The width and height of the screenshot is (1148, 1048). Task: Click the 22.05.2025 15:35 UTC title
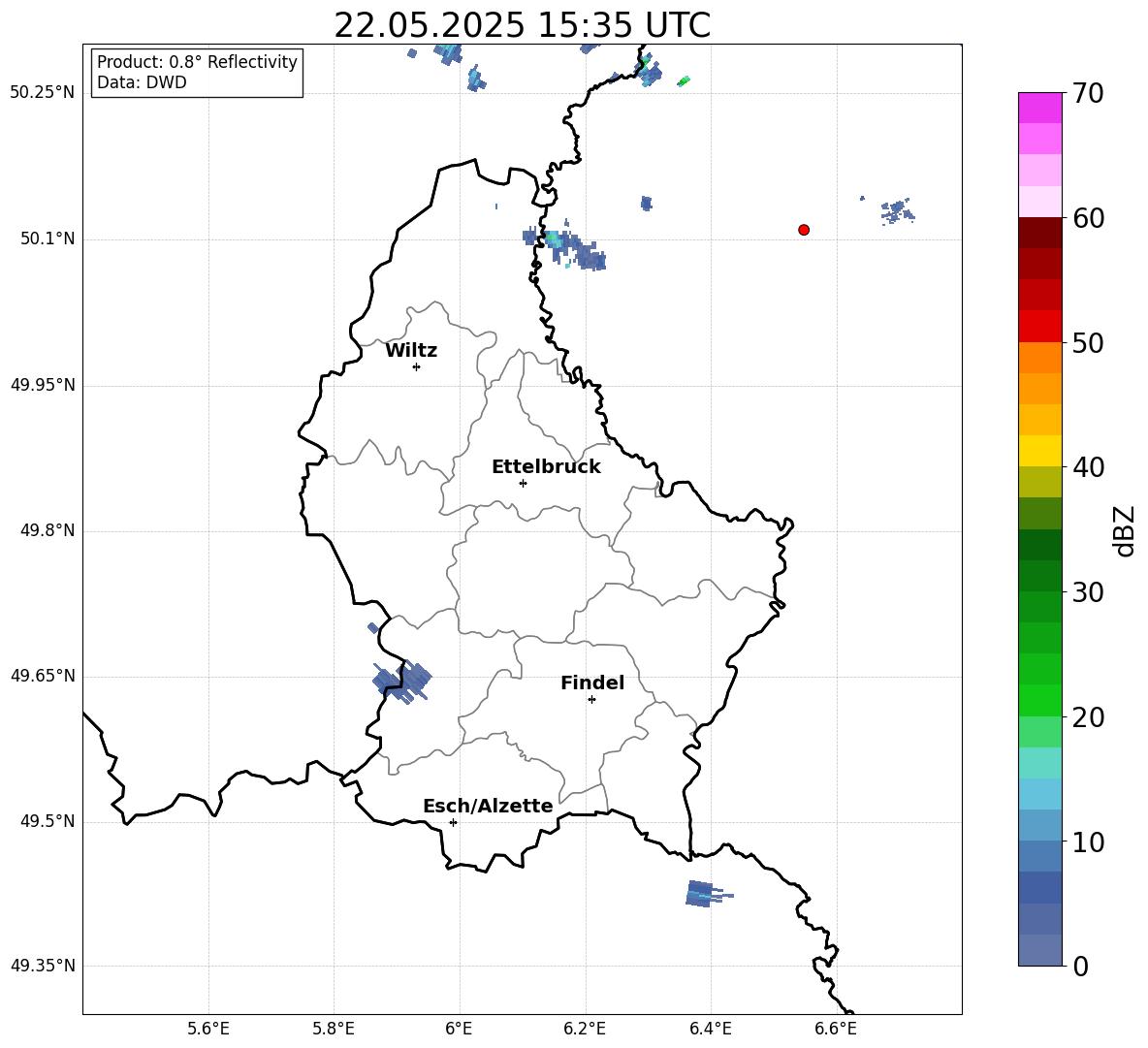click(522, 25)
